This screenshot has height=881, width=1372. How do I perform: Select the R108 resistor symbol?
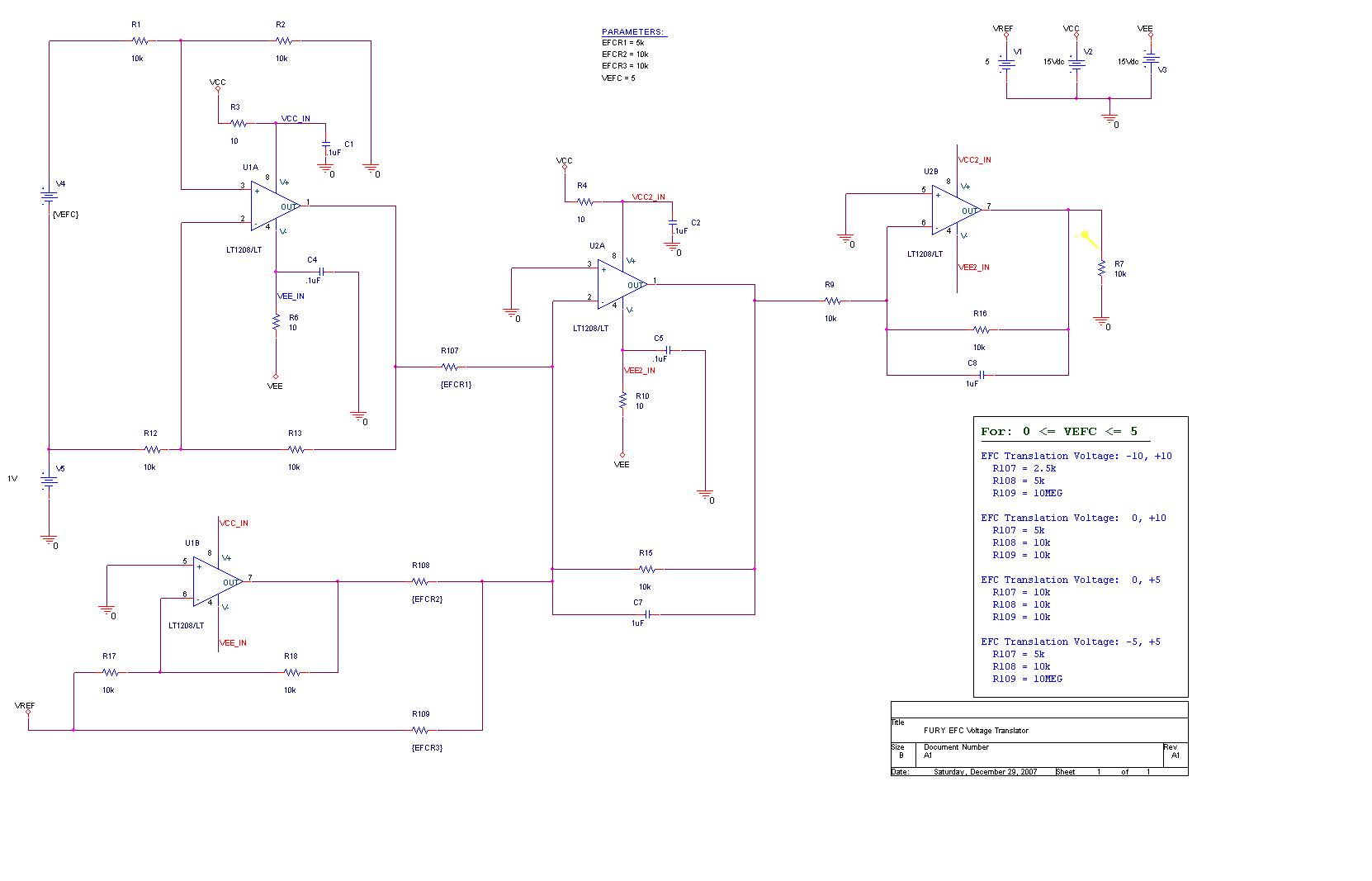click(x=420, y=581)
